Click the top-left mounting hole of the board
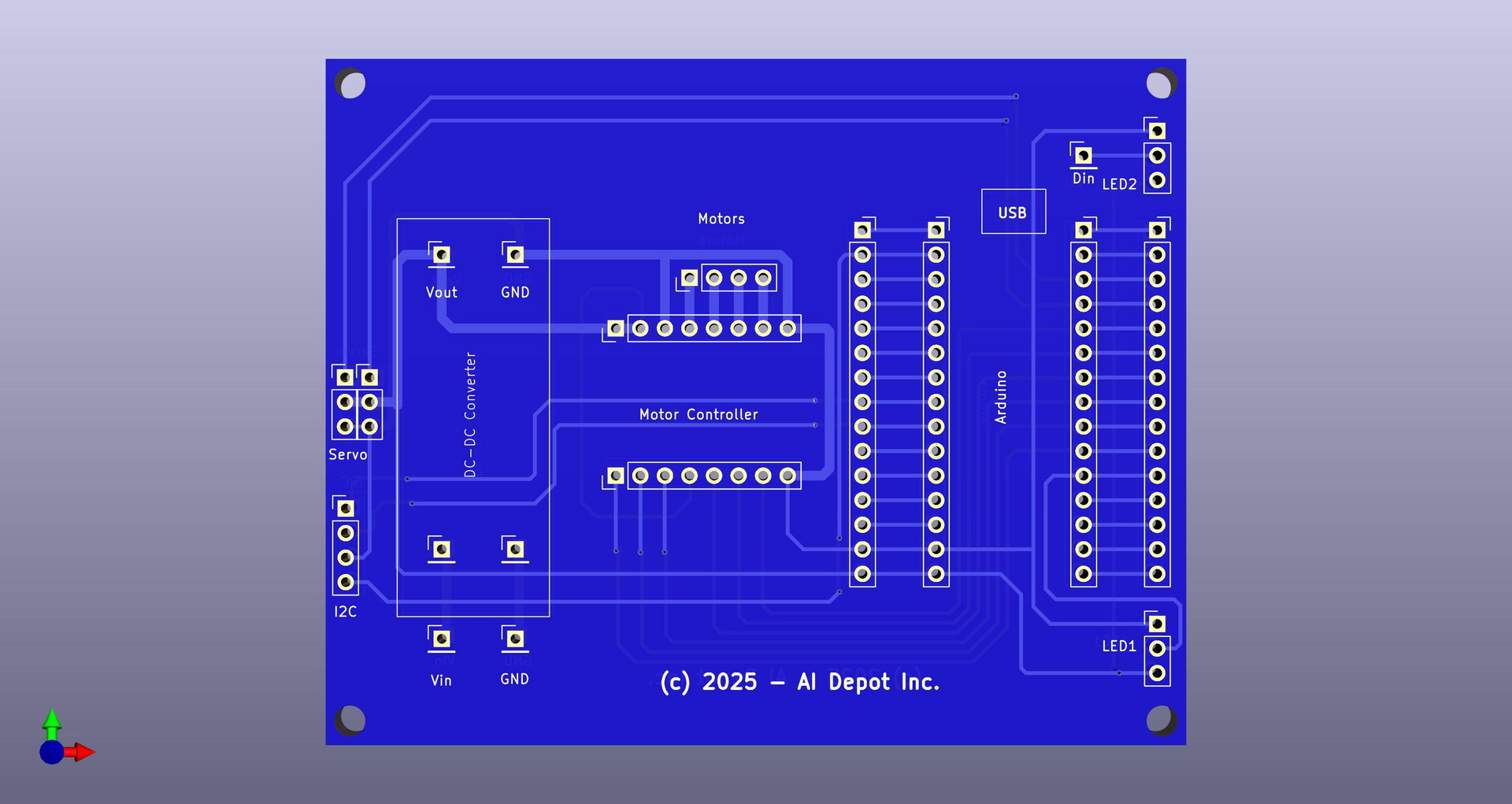 click(x=350, y=83)
